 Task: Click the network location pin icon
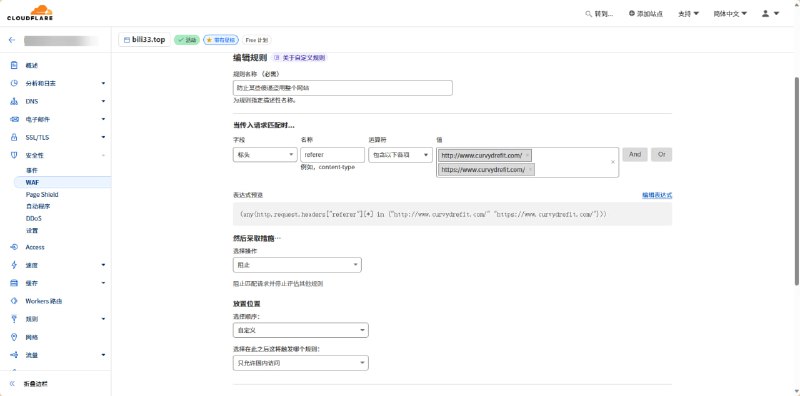(x=14, y=337)
